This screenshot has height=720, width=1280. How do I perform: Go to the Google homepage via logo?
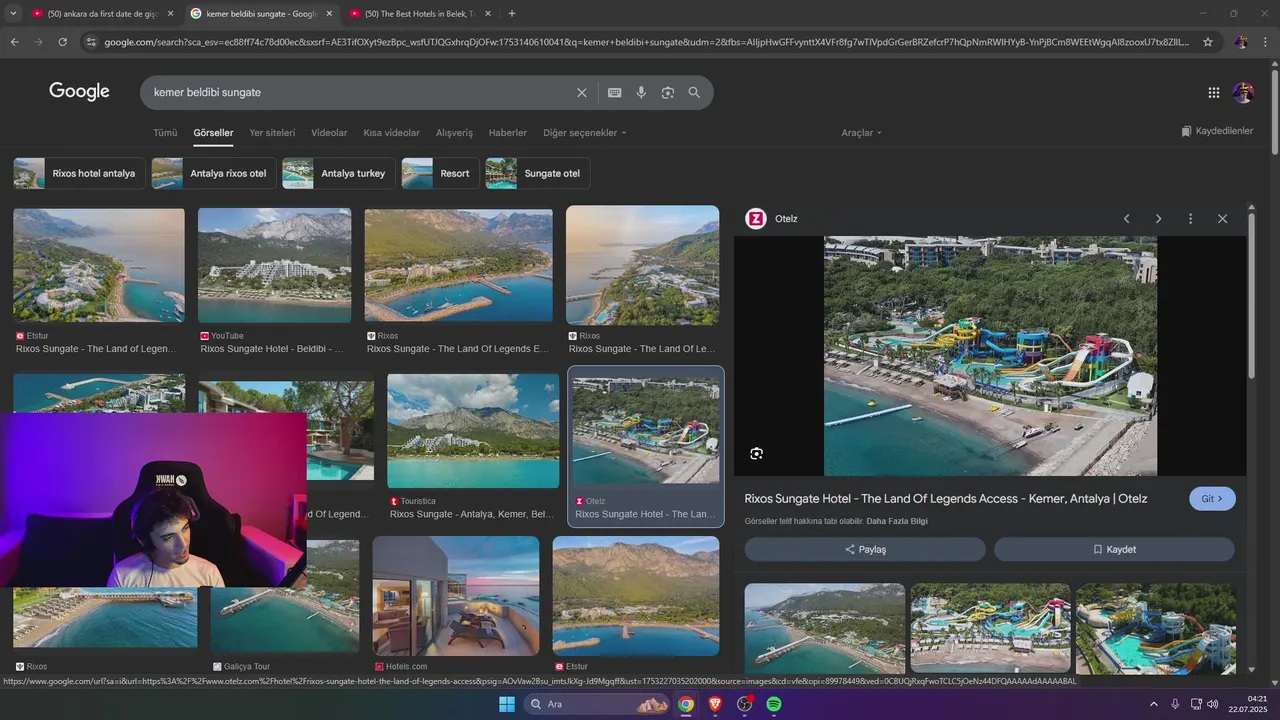(x=79, y=92)
